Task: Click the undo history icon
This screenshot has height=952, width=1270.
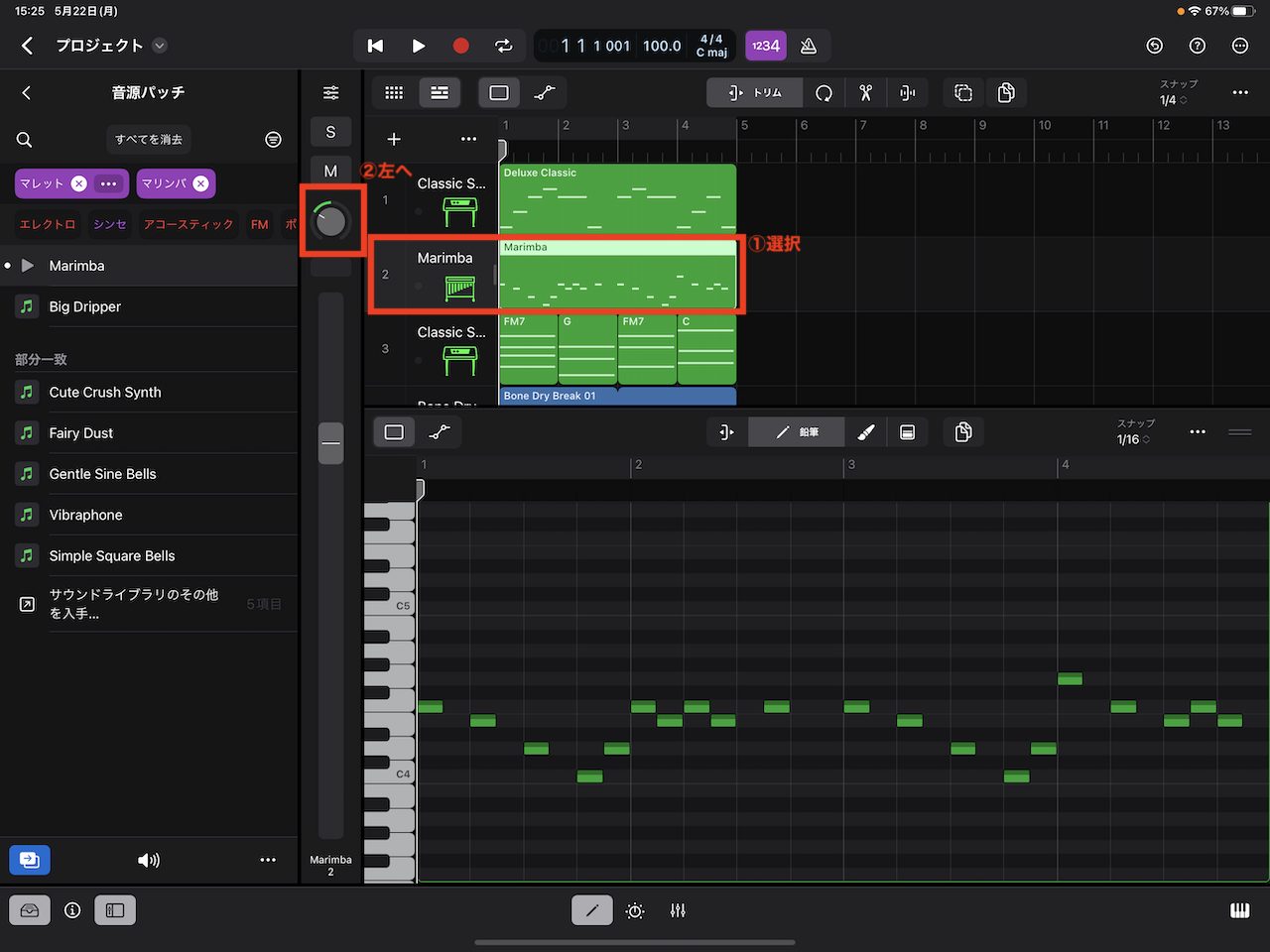Action: [1154, 46]
